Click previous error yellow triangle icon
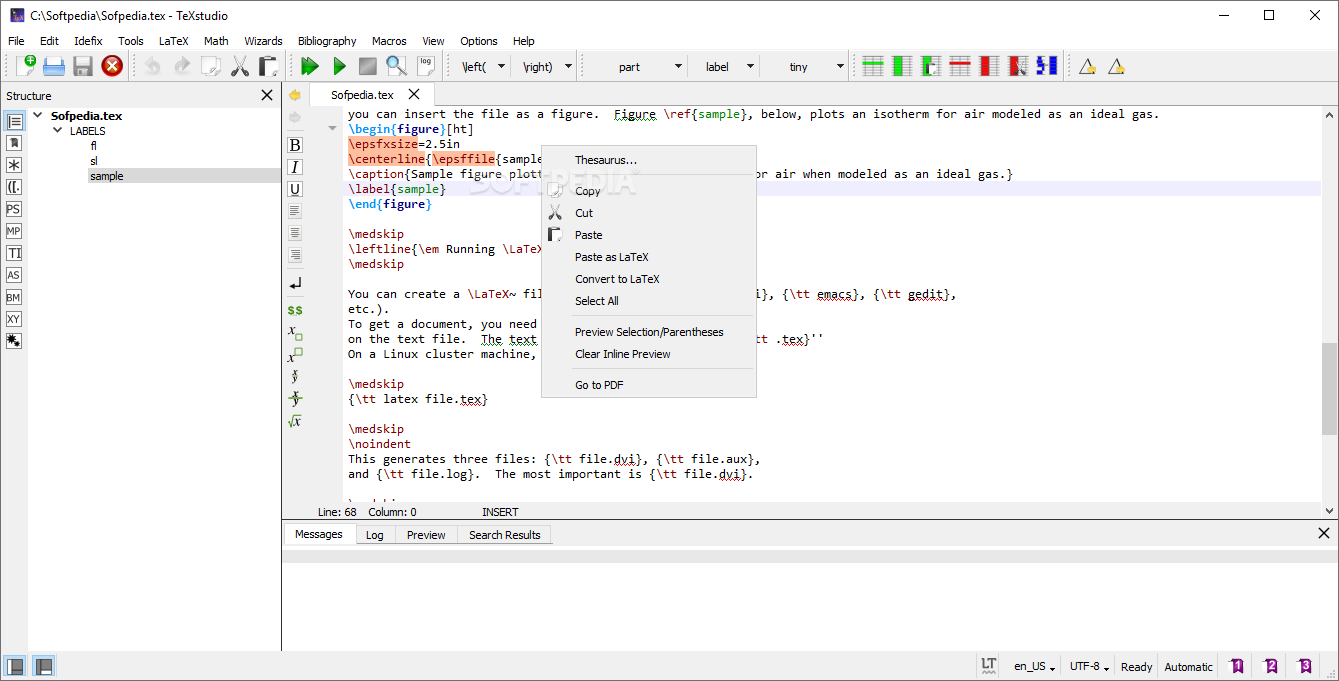Screen dimensions: 1339x681 1087,66
